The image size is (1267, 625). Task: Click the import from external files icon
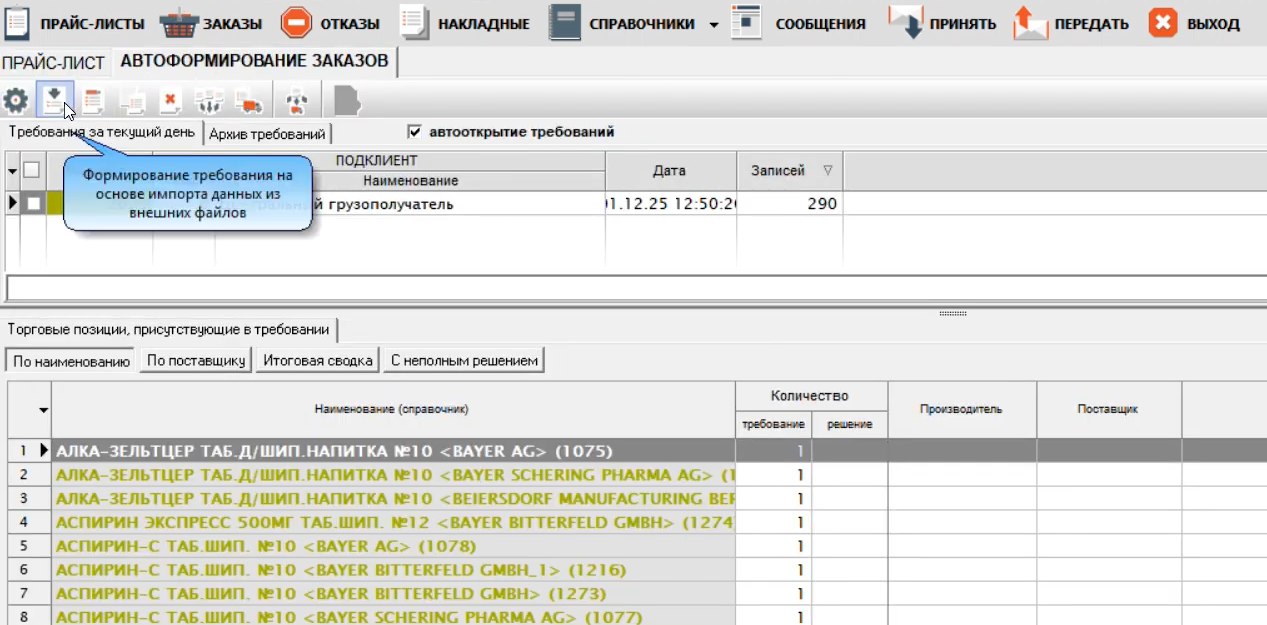(x=54, y=99)
